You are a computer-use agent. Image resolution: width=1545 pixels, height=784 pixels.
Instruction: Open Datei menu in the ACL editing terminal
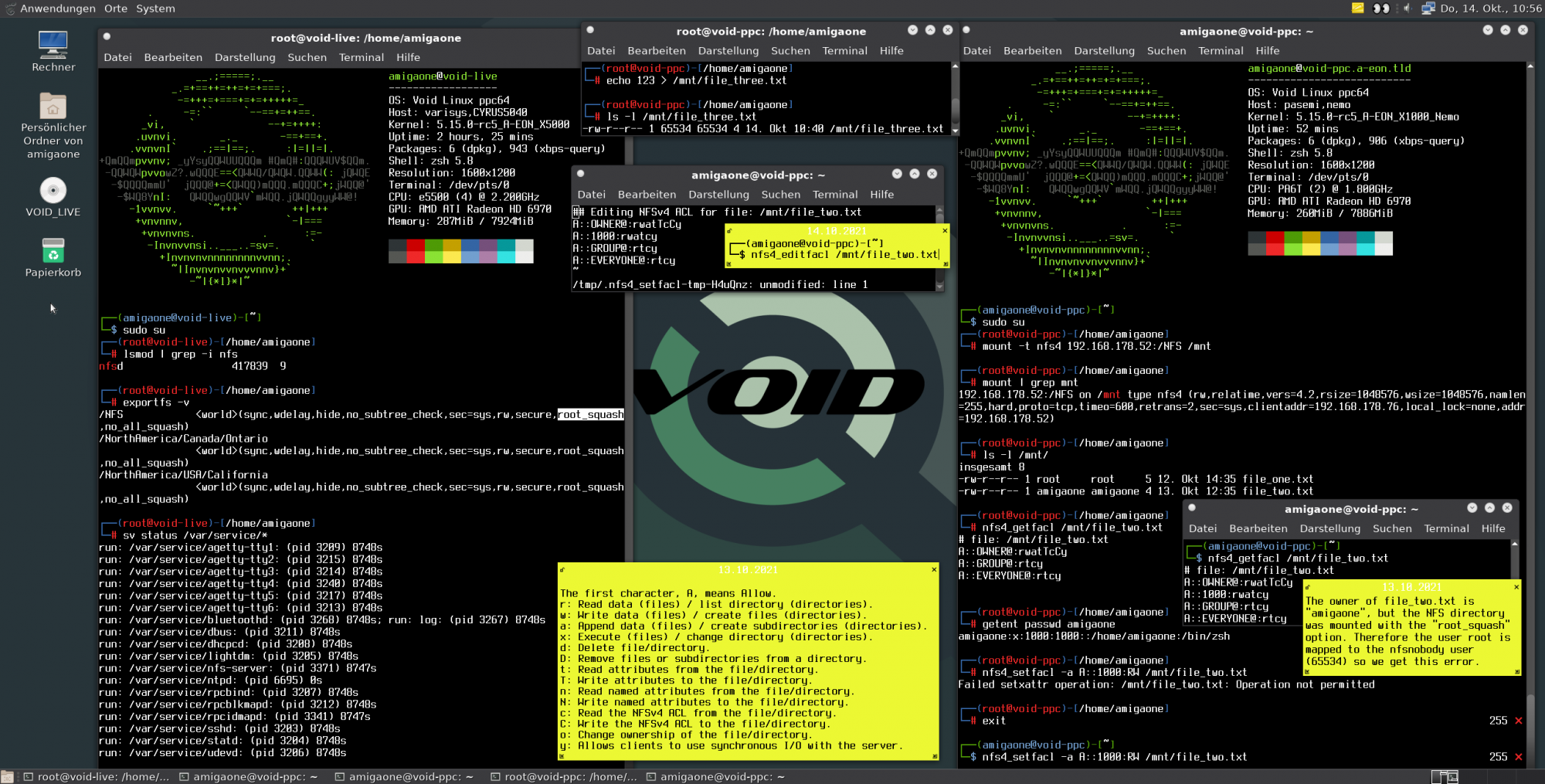(x=591, y=195)
